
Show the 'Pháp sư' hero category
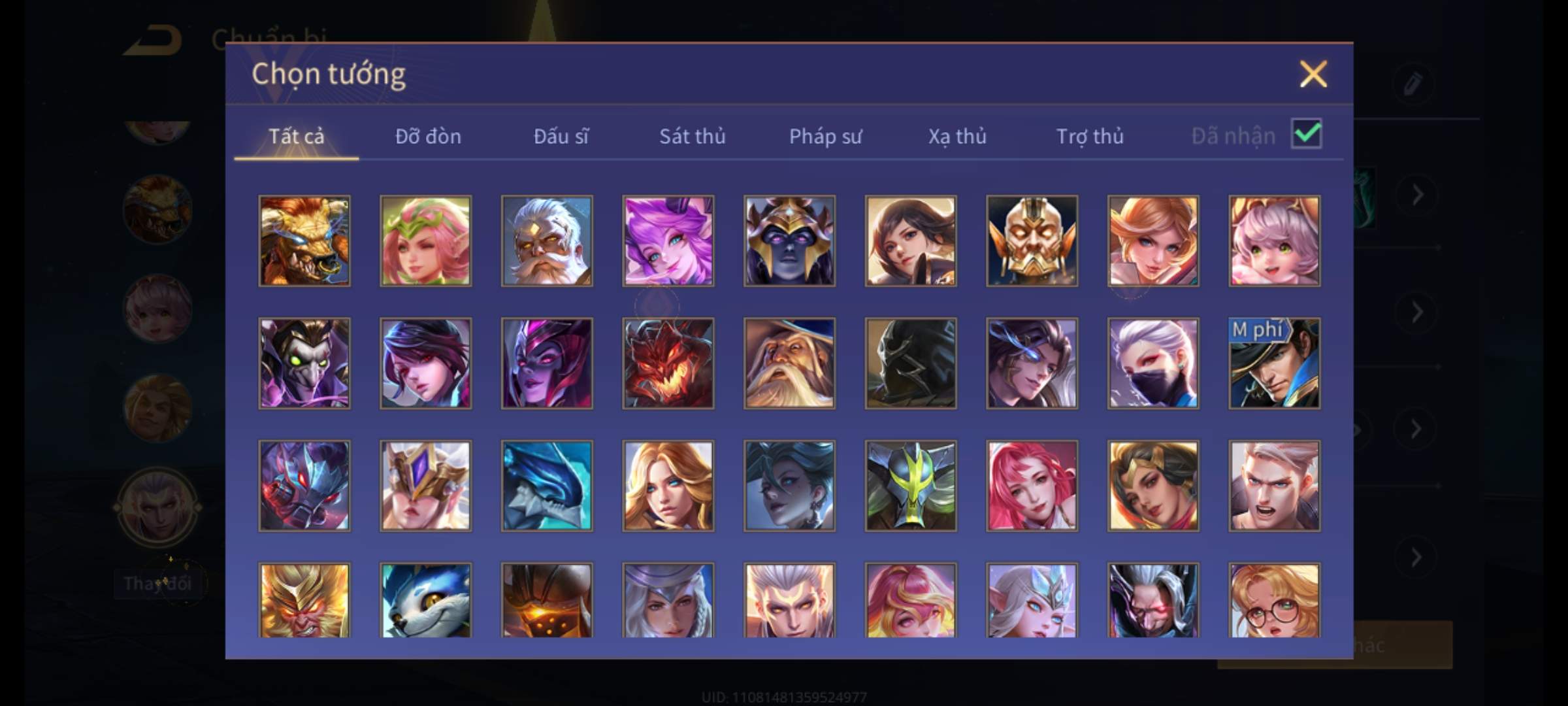pyautogui.click(x=825, y=136)
